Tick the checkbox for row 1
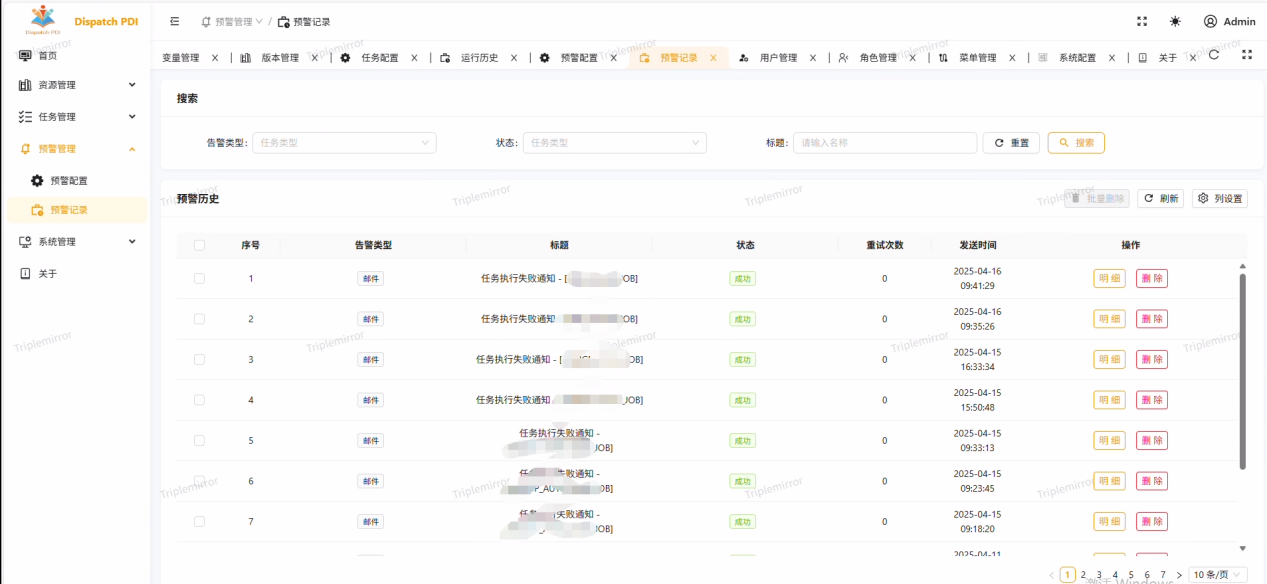 tap(199, 278)
